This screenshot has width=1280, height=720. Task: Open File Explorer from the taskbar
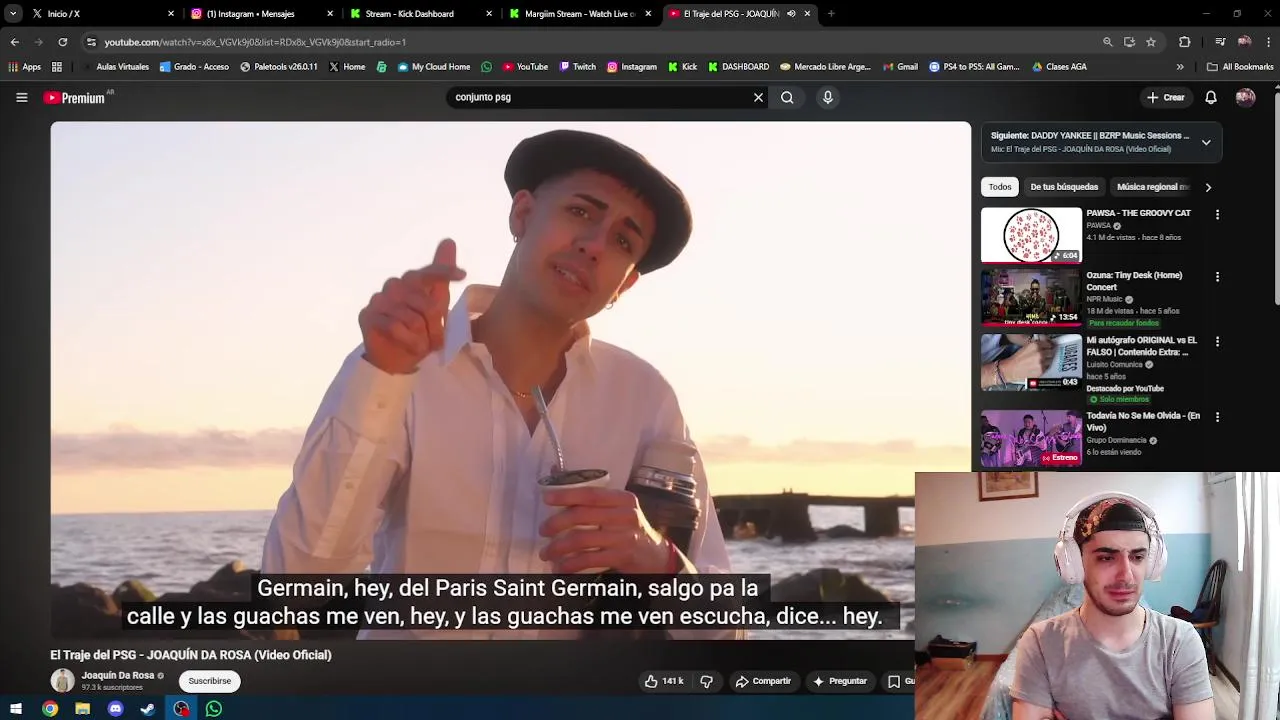(x=83, y=709)
